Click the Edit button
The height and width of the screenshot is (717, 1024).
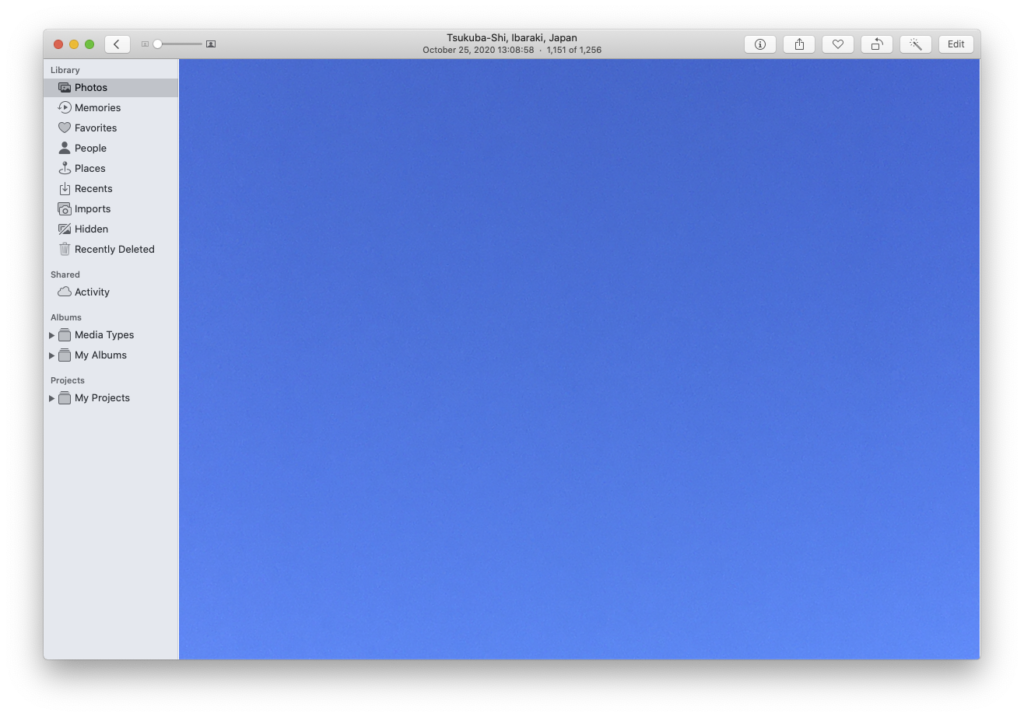click(x=956, y=44)
